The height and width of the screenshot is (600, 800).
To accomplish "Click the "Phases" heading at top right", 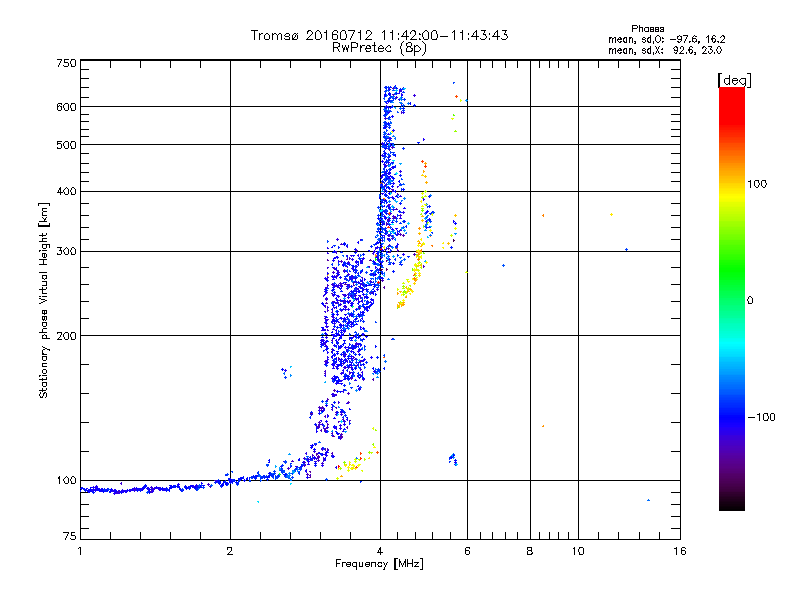I will click(647, 29).
